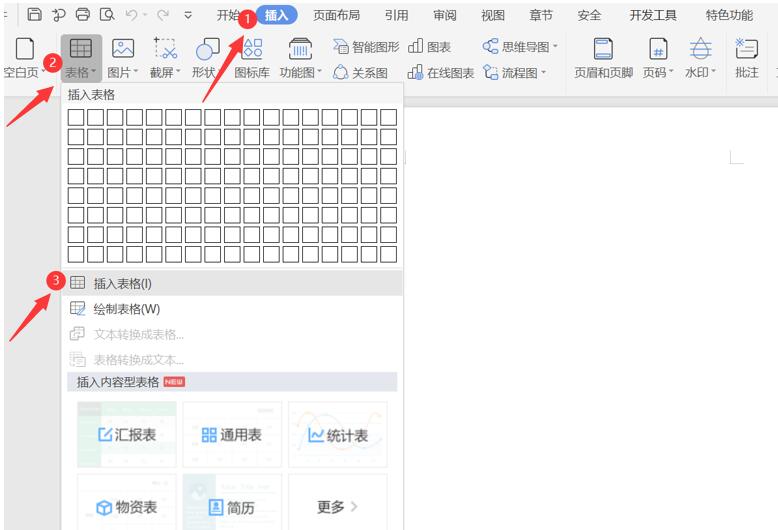Image resolution: width=778 pixels, height=530 pixels.
Task: Select 插入表格(I) menu item
Action: [232, 283]
